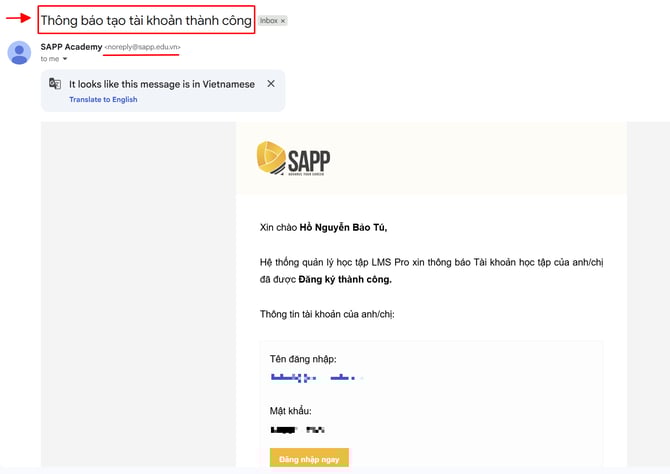Open the Inbox label chip
This screenshot has width=670, height=474.
click(x=268, y=20)
